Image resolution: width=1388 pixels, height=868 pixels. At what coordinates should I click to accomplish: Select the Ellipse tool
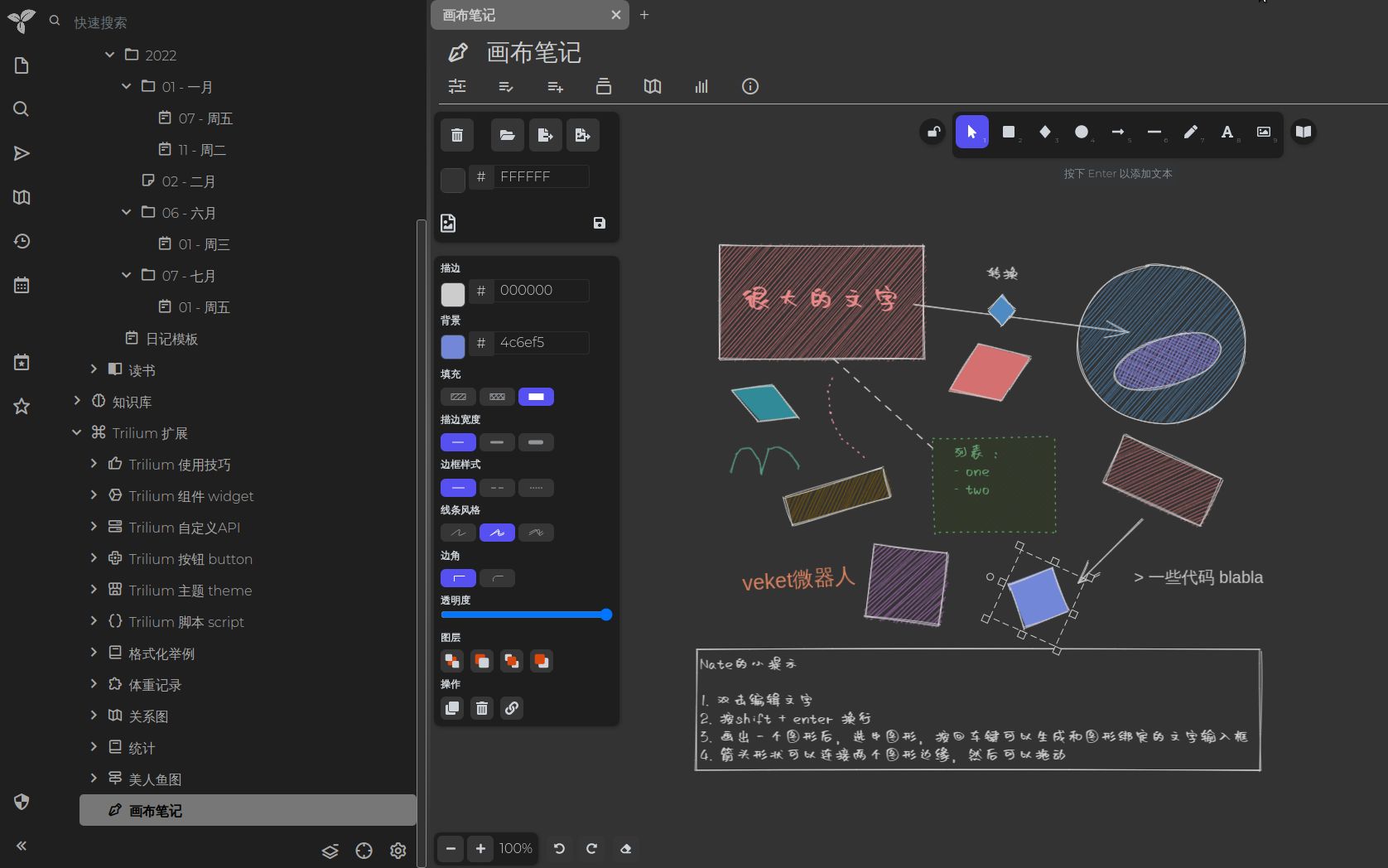click(x=1082, y=133)
